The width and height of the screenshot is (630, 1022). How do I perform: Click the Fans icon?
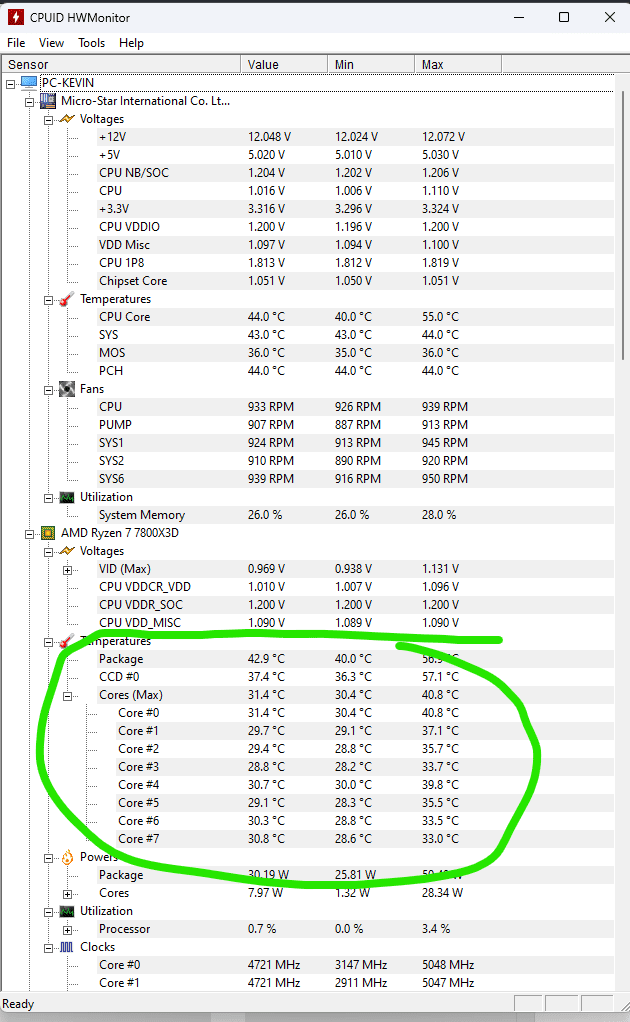point(67,388)
